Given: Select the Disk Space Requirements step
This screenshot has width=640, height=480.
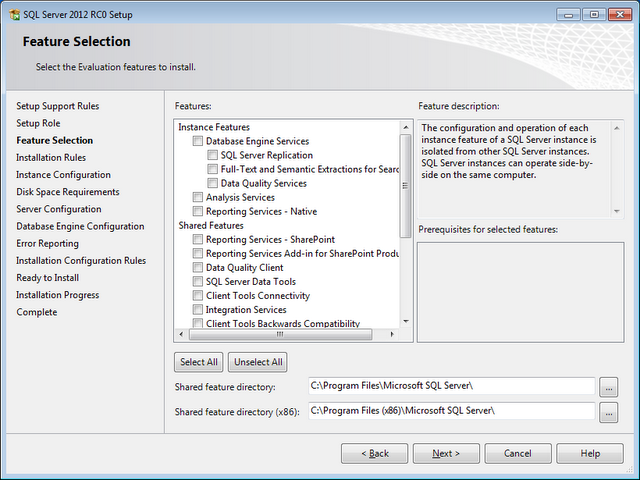Looking at the screenshot, I should tap(68, 192).
